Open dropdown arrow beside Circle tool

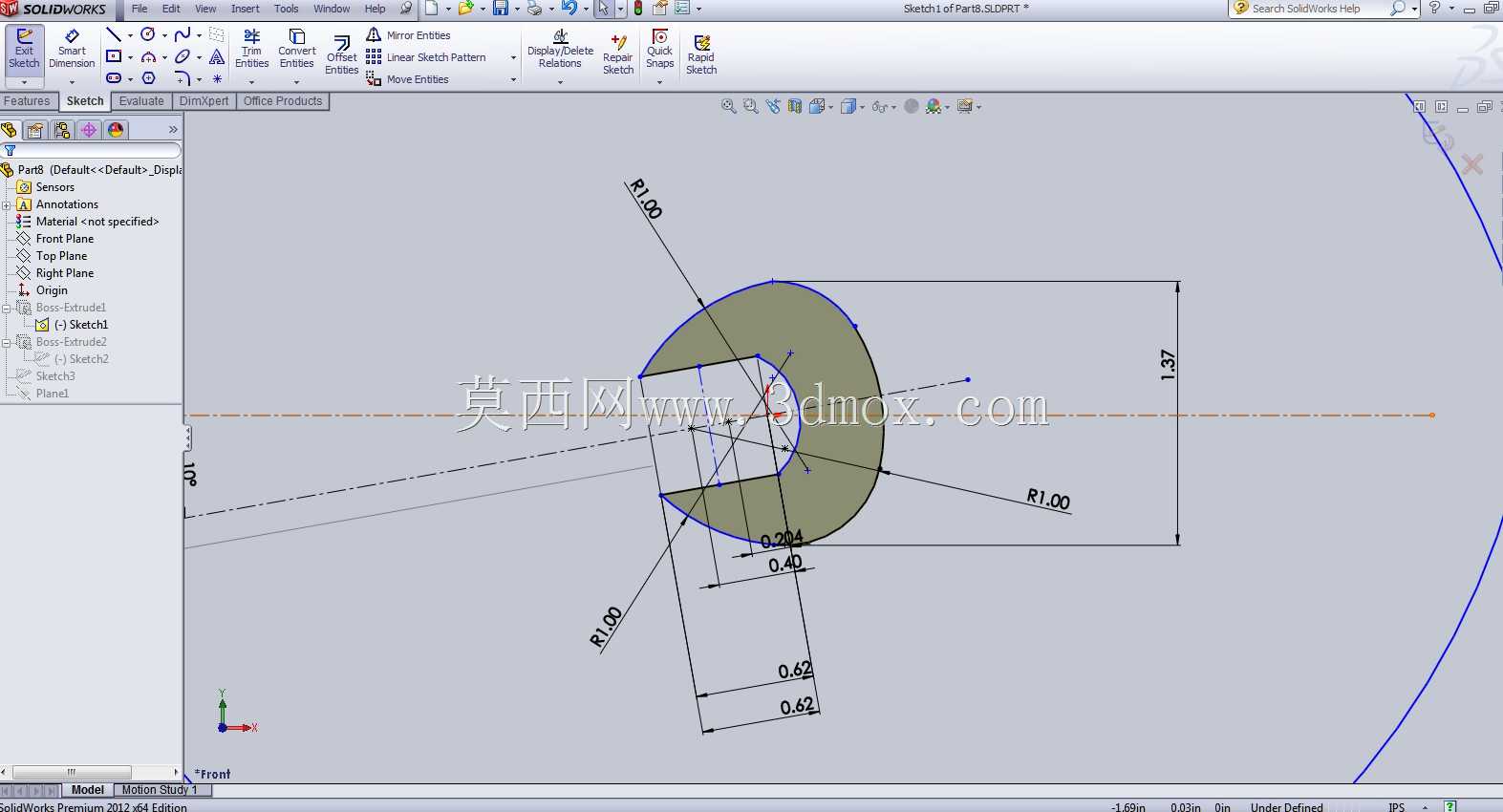(x=164, y=36)
